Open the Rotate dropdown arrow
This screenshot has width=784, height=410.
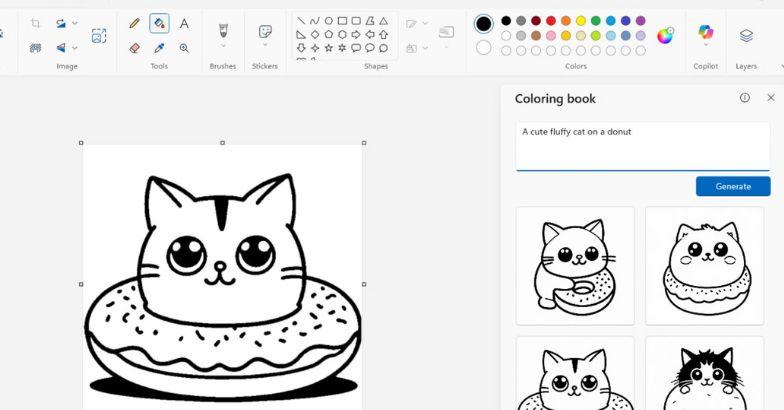(x=75, y=24)
